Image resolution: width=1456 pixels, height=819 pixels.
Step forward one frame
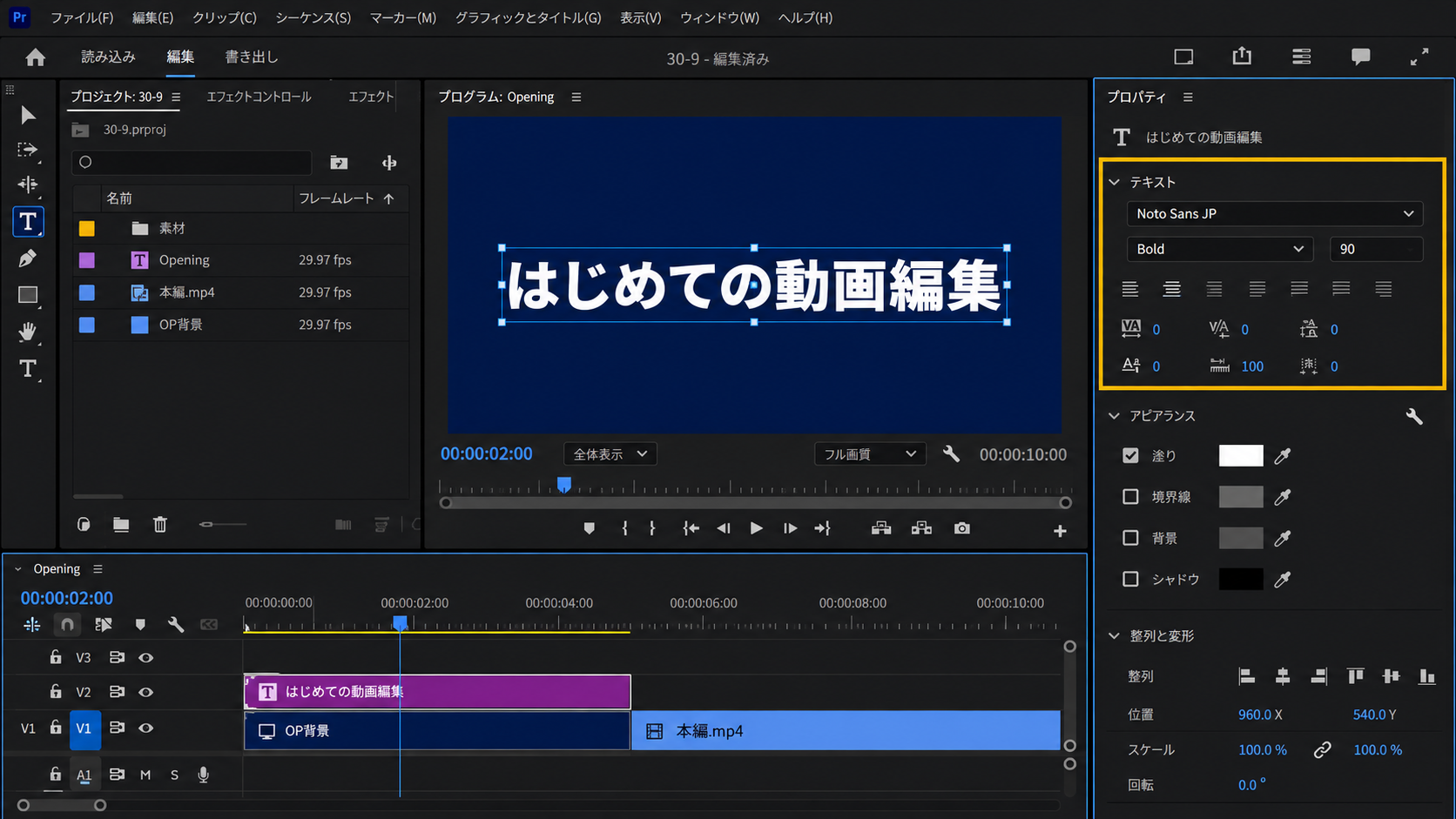[x=790, y=528]
